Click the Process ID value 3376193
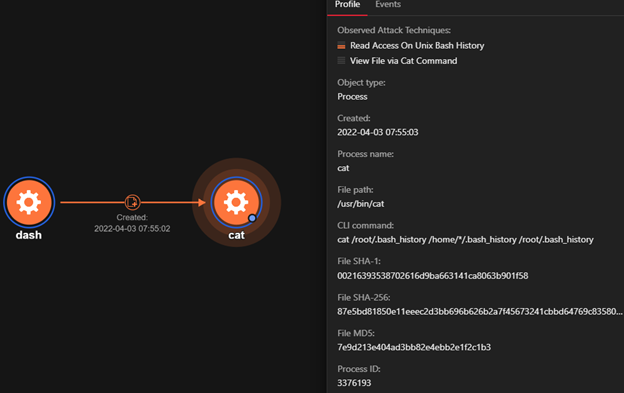 point(354,383)
